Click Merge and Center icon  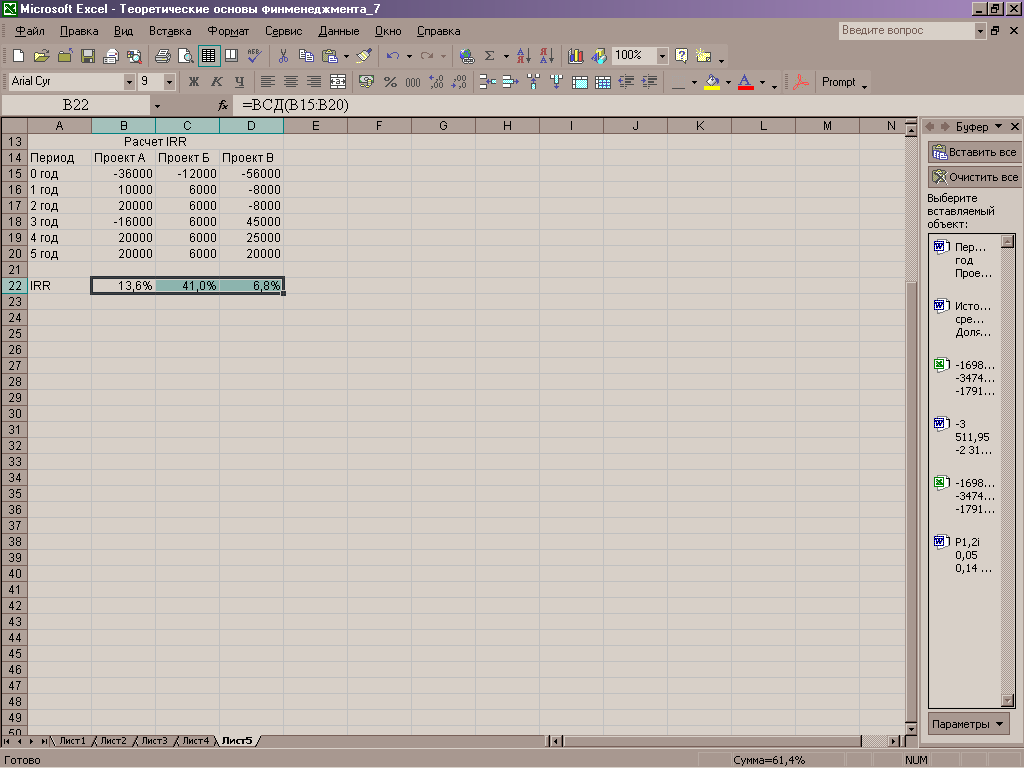pyautogui.click(x=338, y=82)
